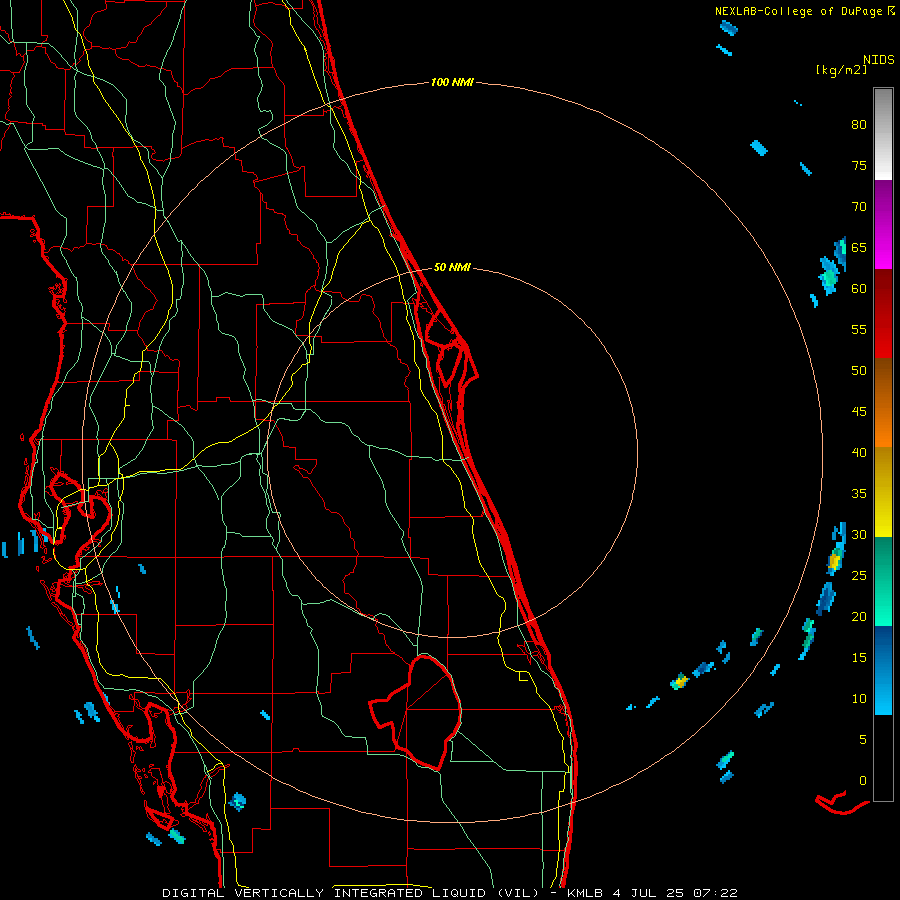
Task: Click the legend value 45
Action: click(x=859, y=412)
